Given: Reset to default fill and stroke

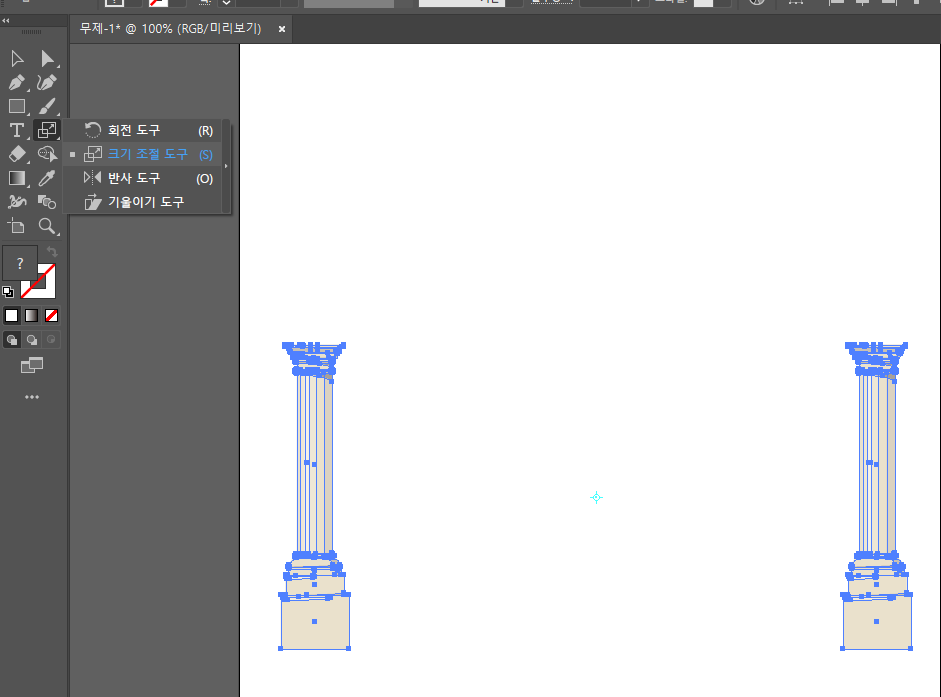Looking at the screenshot, I should point(8,292).
